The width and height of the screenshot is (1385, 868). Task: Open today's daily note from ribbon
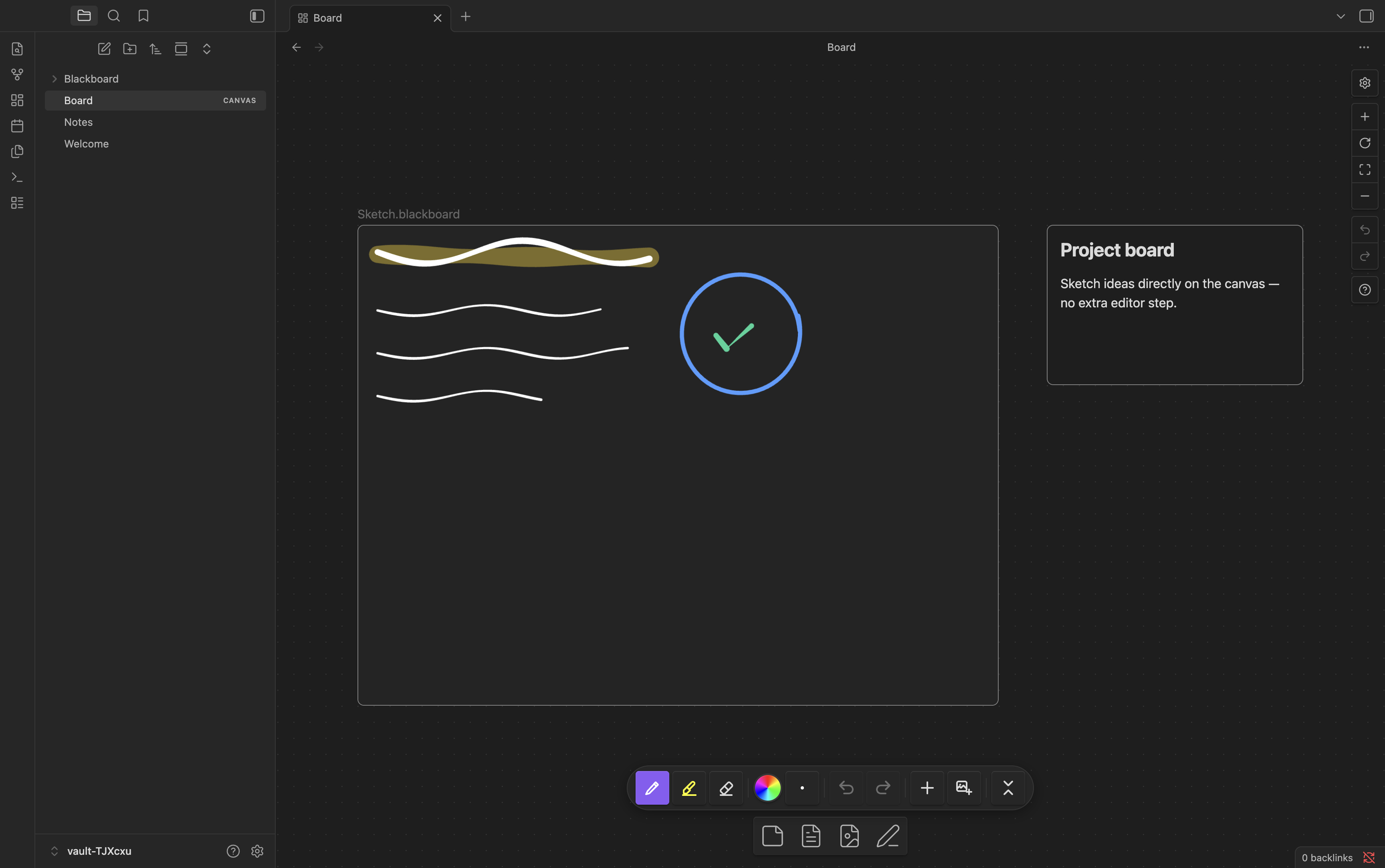click(x=17, y=126)
